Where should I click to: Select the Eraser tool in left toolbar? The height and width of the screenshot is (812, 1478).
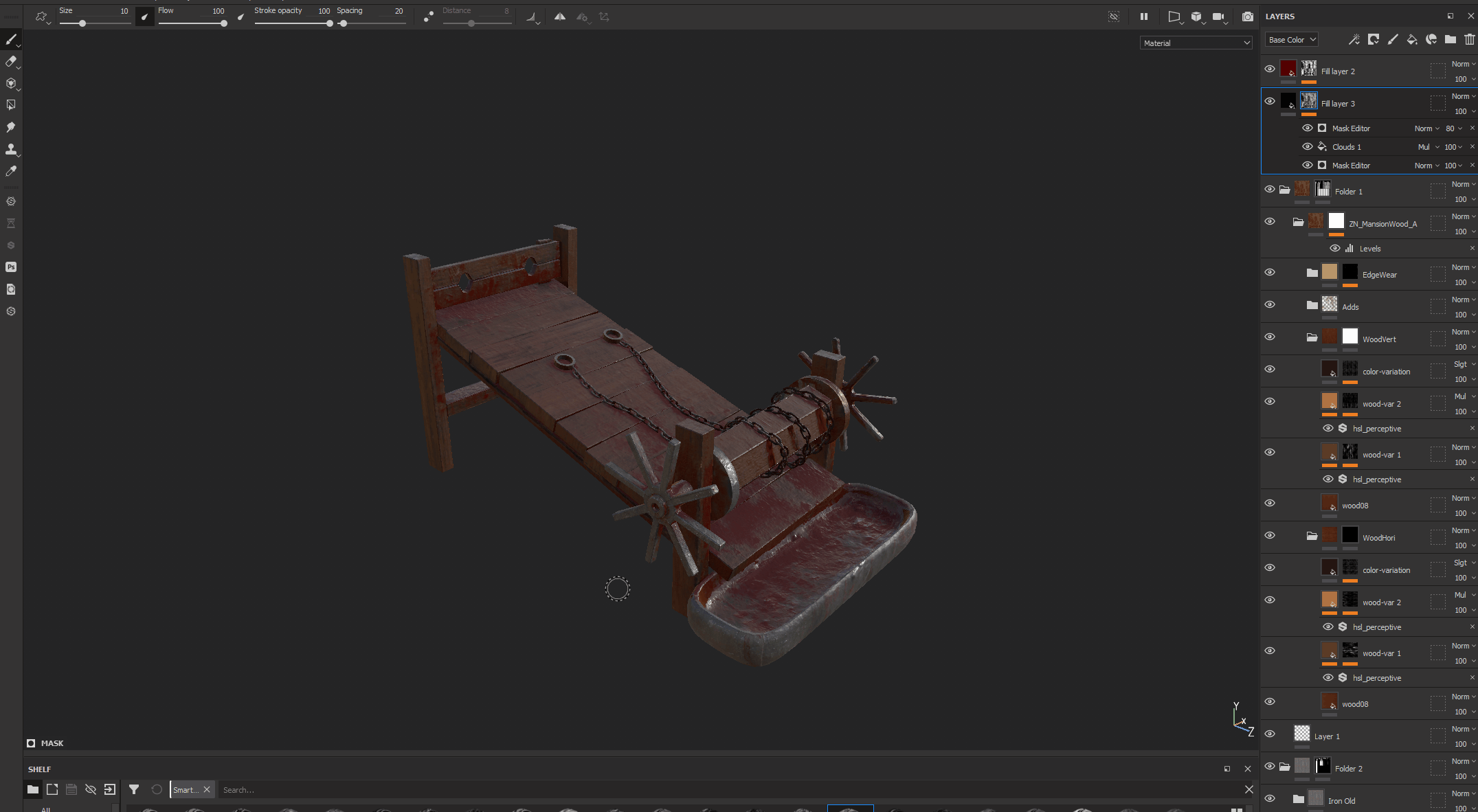(11, 62)
